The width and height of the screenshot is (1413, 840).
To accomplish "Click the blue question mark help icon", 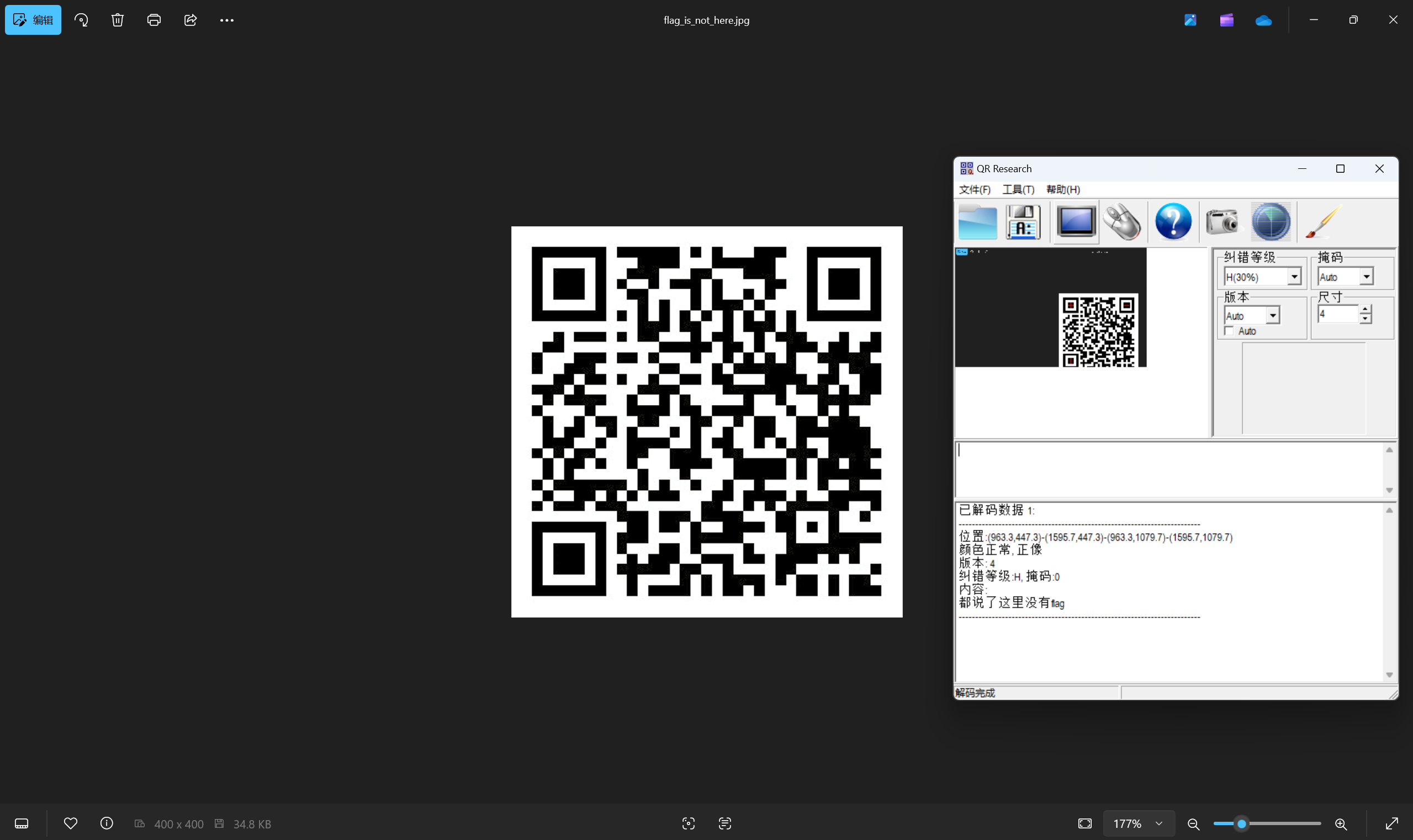I will 1173,221.
